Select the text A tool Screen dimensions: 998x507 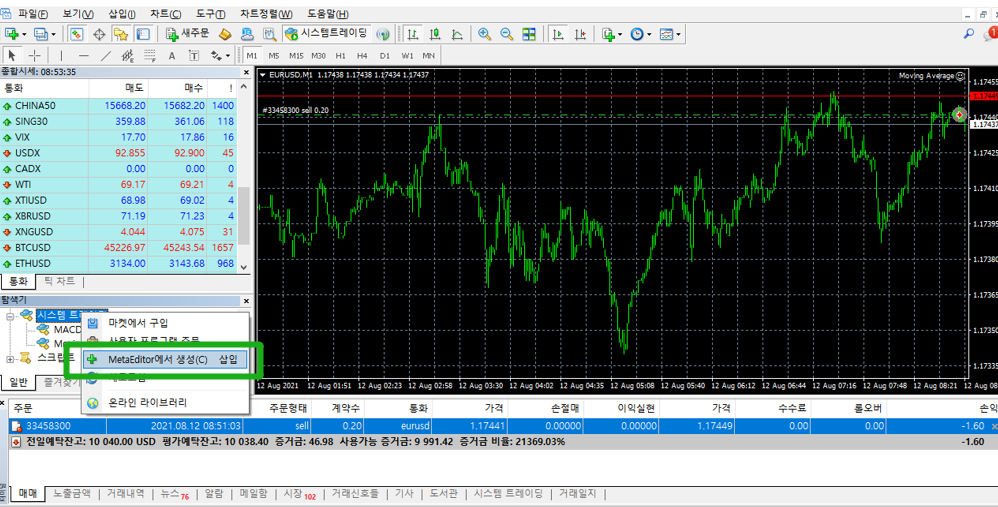172,55
